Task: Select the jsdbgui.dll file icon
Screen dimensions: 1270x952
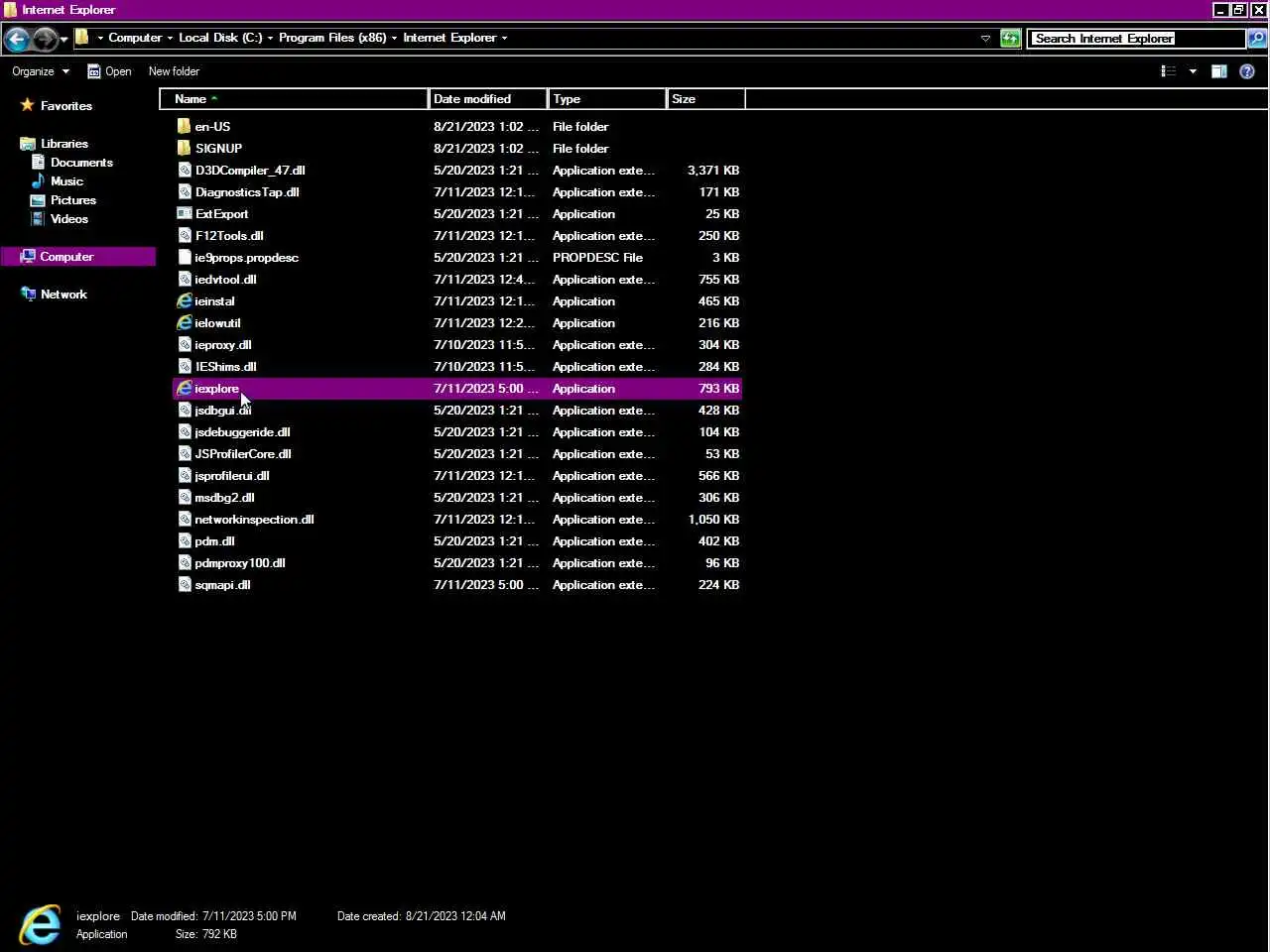Action: (x=185, y=410)
